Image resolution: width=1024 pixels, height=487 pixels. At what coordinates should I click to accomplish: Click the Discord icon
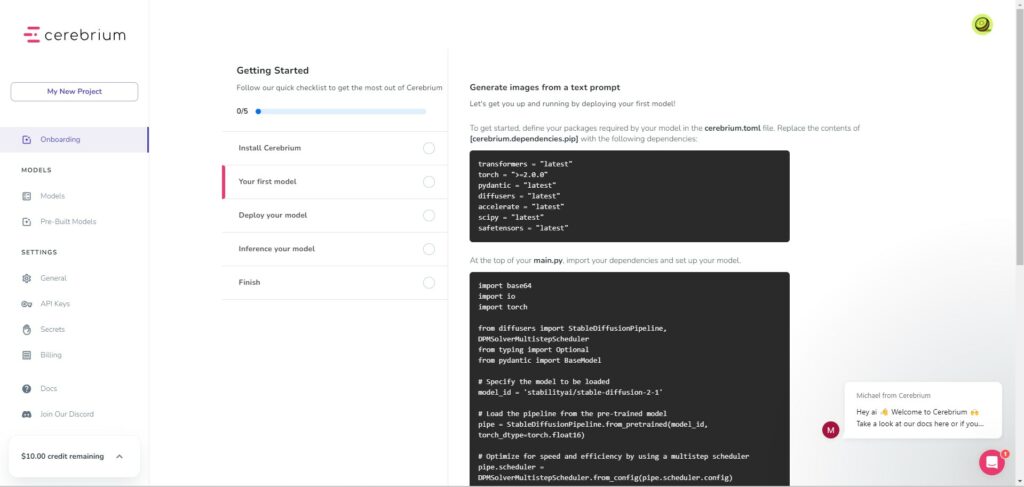click(27, 415)
